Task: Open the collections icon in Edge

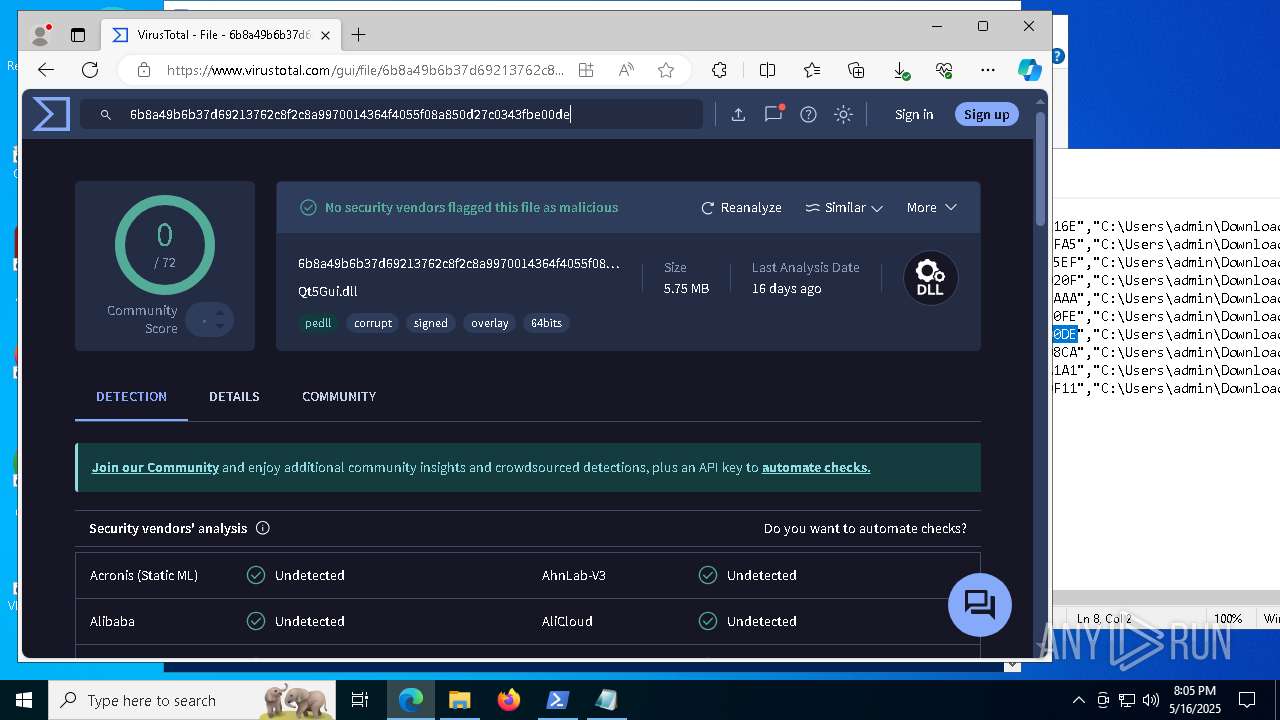Action: click(856, 70)
